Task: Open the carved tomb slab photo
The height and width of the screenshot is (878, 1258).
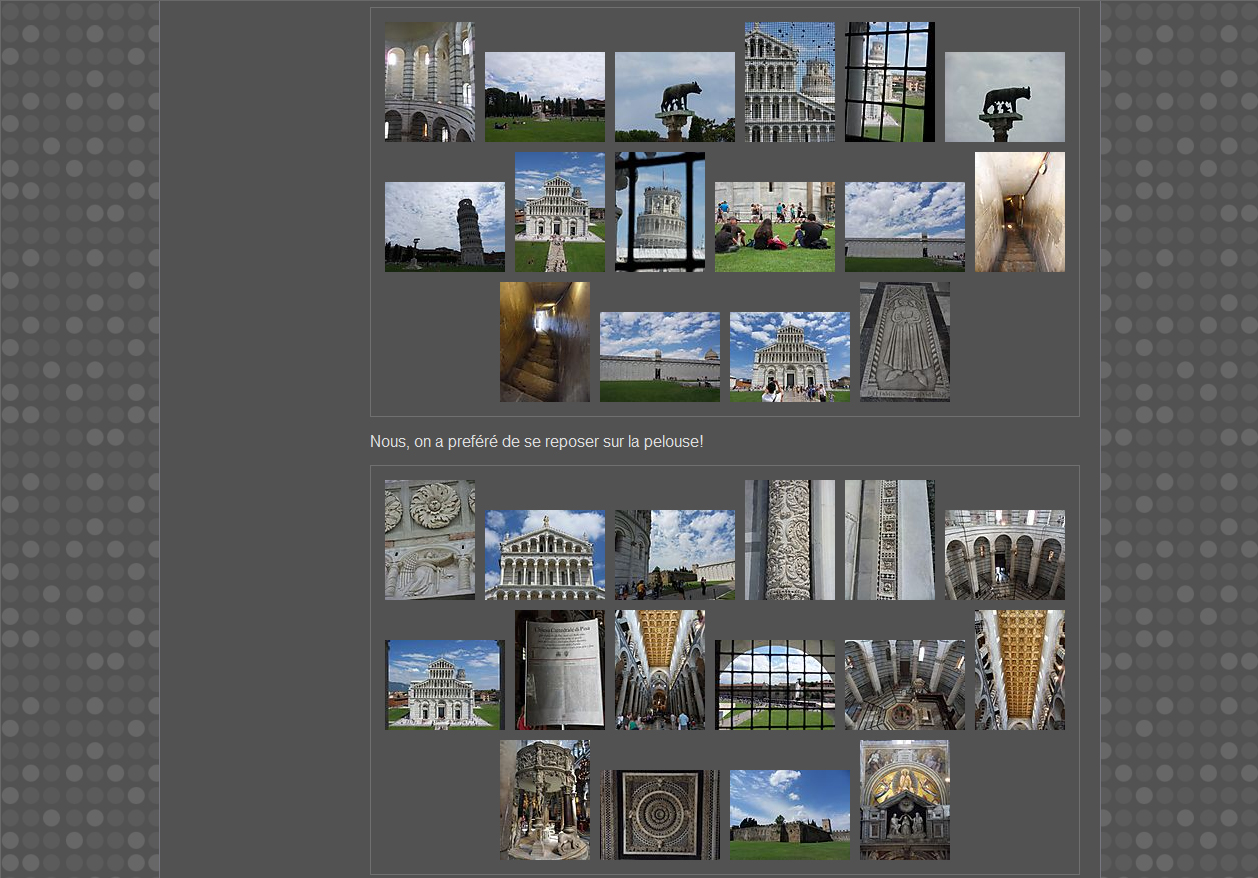Action: [904, 342]
